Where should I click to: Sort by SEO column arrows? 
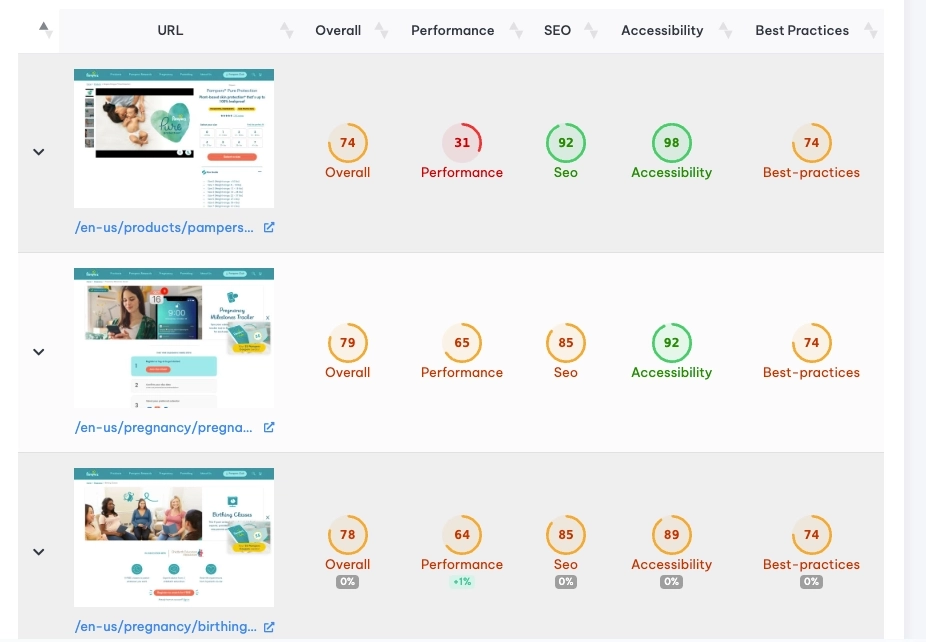tap(593, 31)
